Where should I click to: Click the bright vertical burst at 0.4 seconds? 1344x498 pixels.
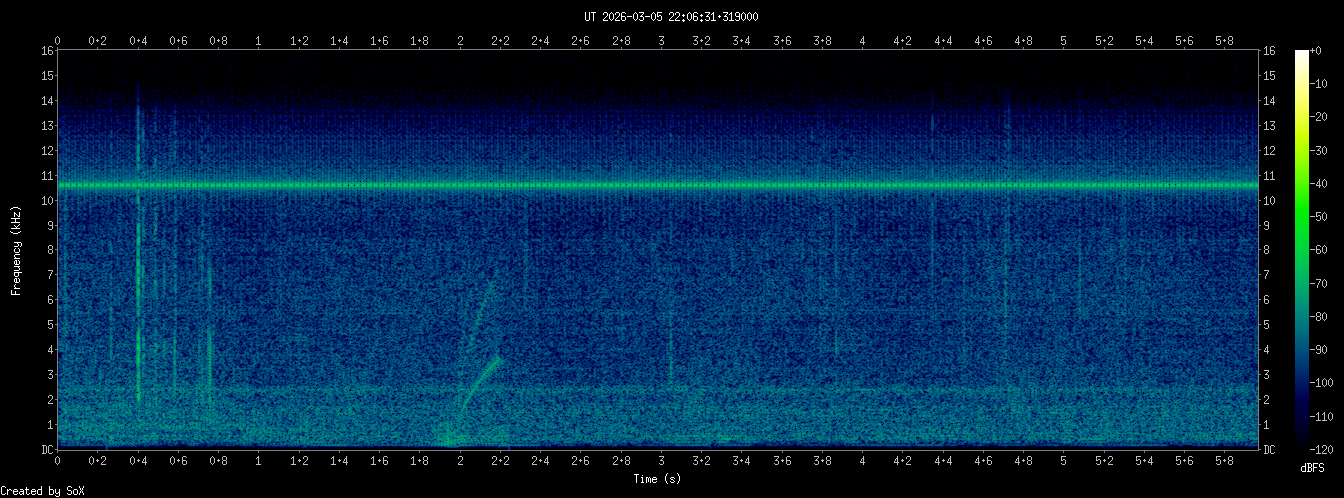click(138, 300)
